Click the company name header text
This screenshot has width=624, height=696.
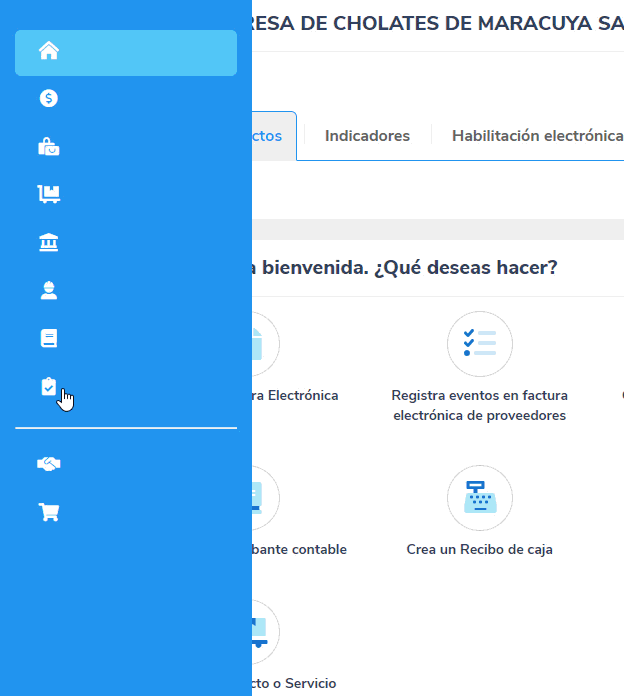coord(438,24)
